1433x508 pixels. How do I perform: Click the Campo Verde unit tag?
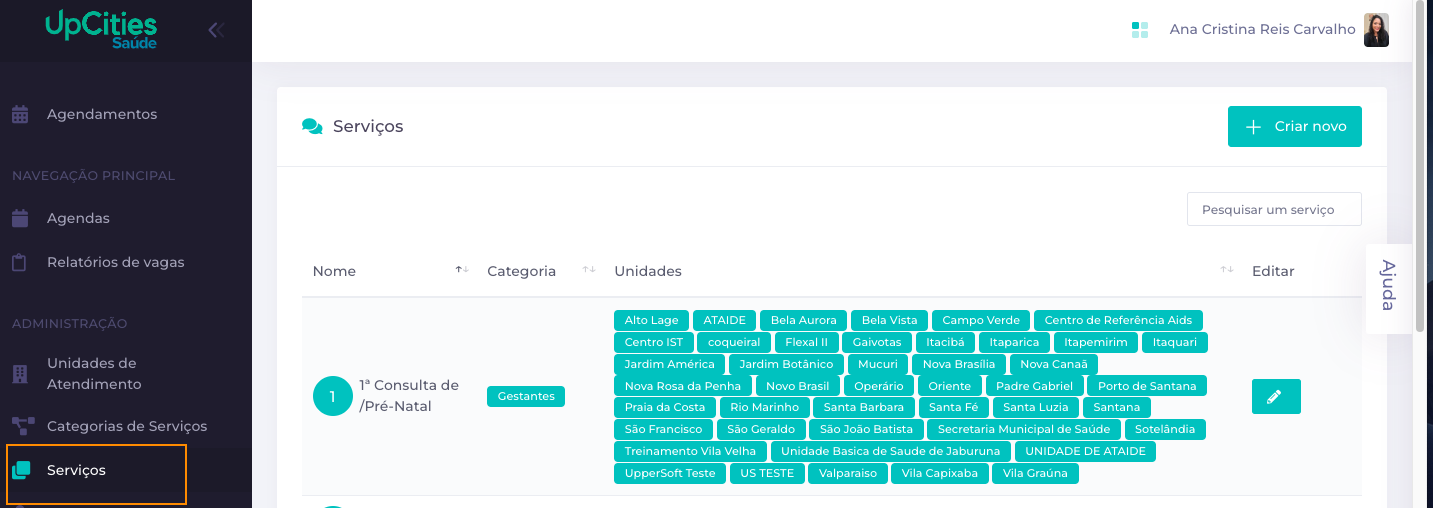tap(981, 320)
